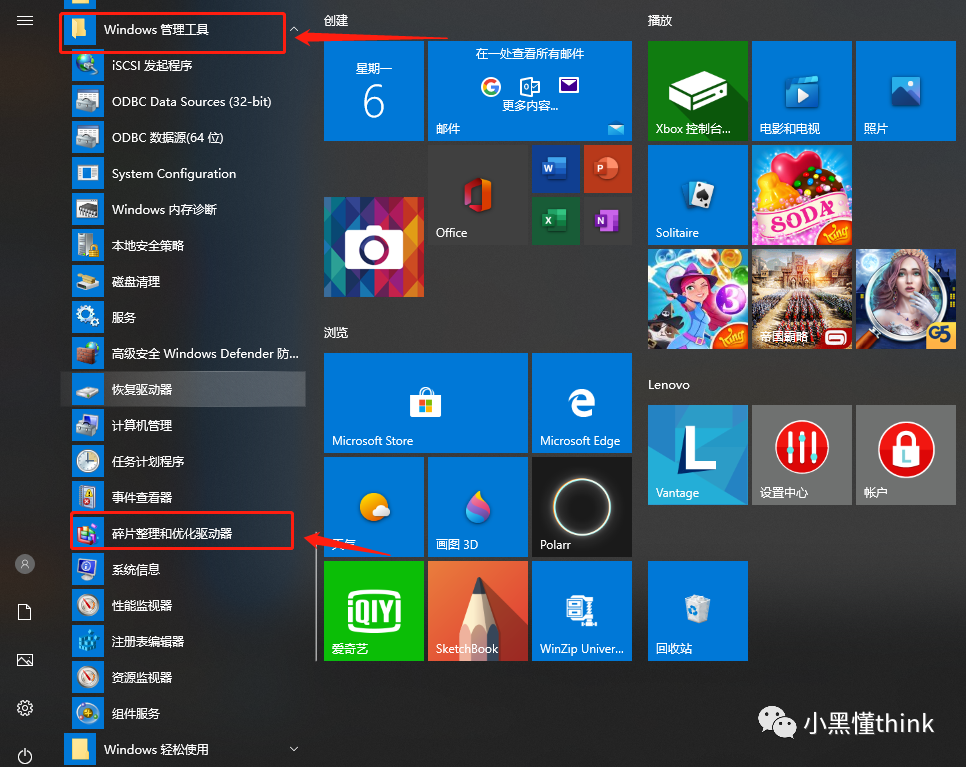966x767 pixels.
Task: Launch Excel from the Office tile group
Action: [x=556, y=221]
